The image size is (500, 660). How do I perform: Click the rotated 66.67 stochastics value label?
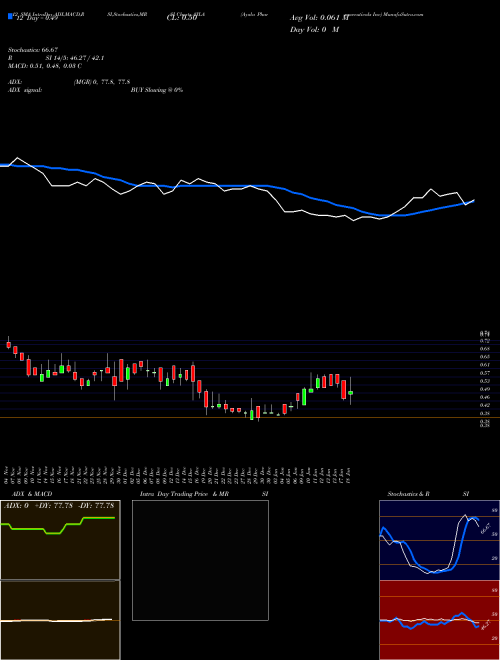485,528
